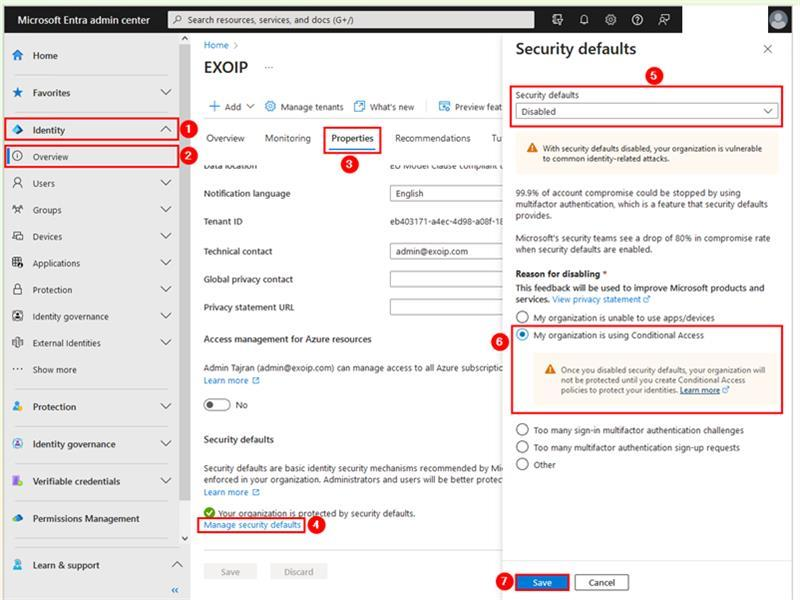
Task: Select My organization is using Conditional Access
Action: tap(522, 335)
